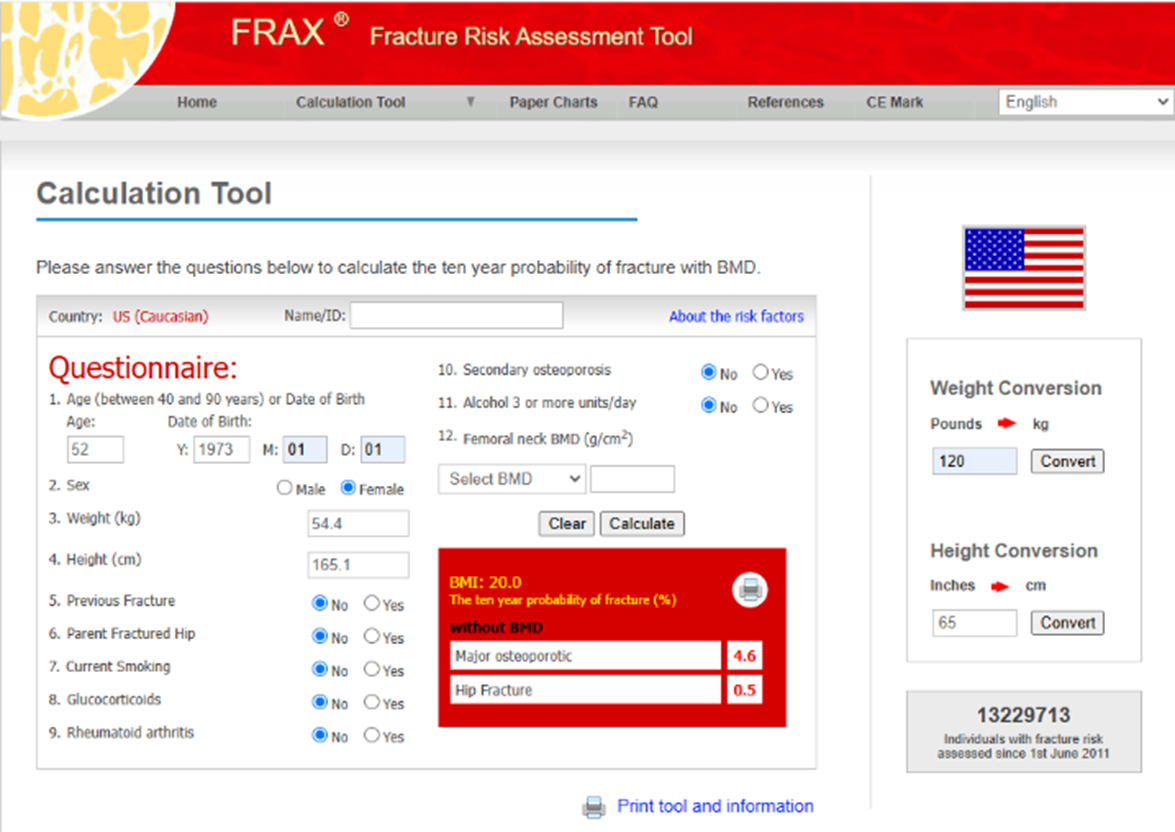Expand the Calculation Tool menu arrow
Viewport: 1175px width, 832px height.
tap(470, 102)
